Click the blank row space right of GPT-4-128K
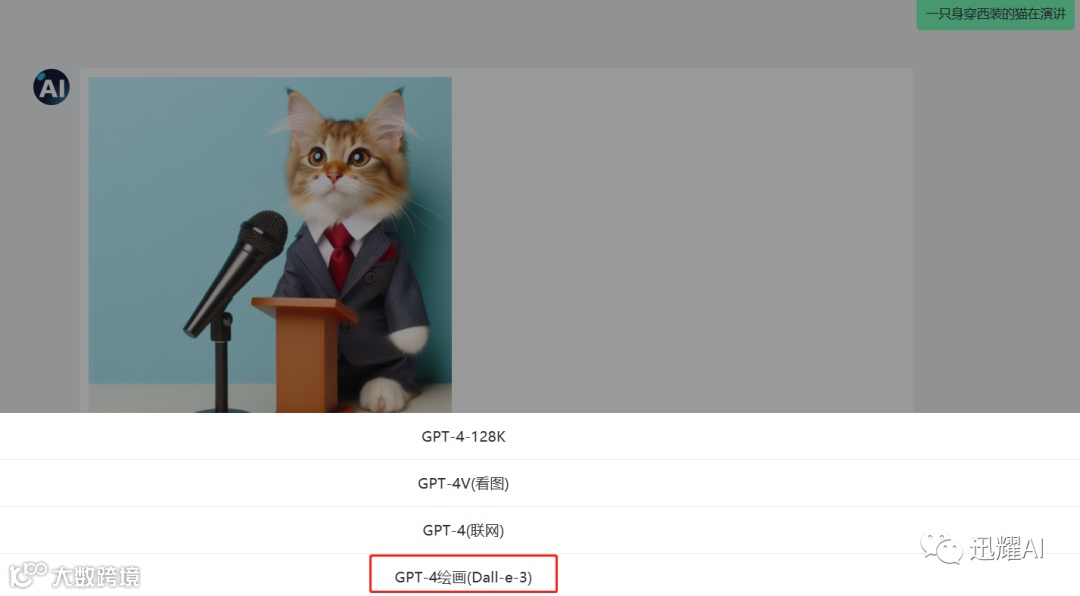This screenshot has height=596, width=1080. (x=792, y=436)
